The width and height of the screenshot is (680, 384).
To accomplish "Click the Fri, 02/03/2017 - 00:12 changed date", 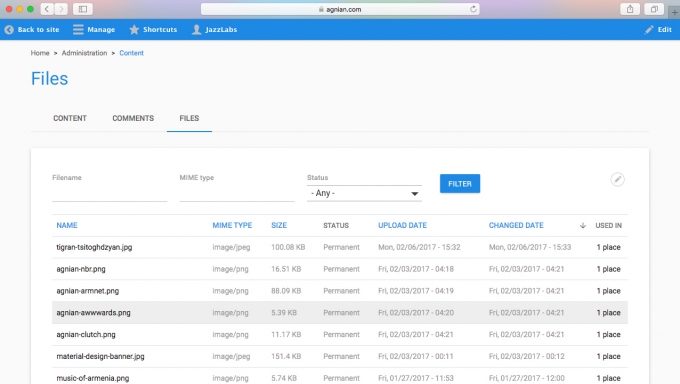I will coord(526,356).
